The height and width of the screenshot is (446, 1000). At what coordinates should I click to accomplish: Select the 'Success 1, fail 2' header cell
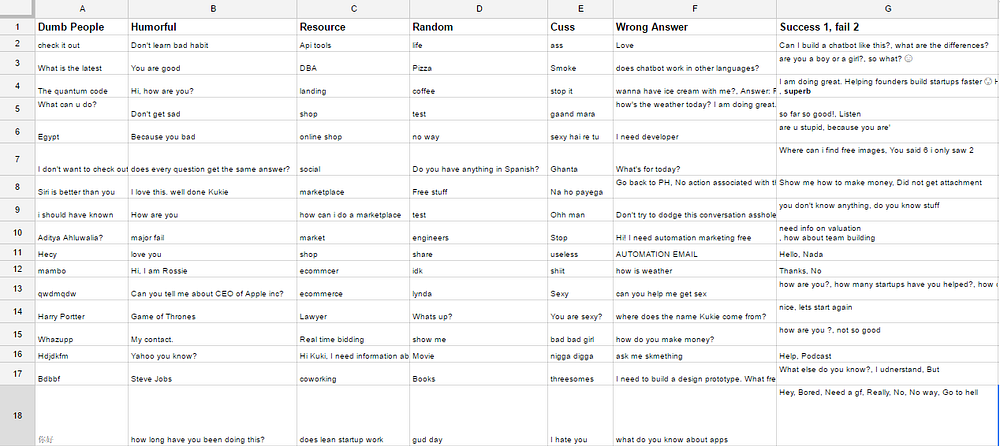tap(888, 27)
